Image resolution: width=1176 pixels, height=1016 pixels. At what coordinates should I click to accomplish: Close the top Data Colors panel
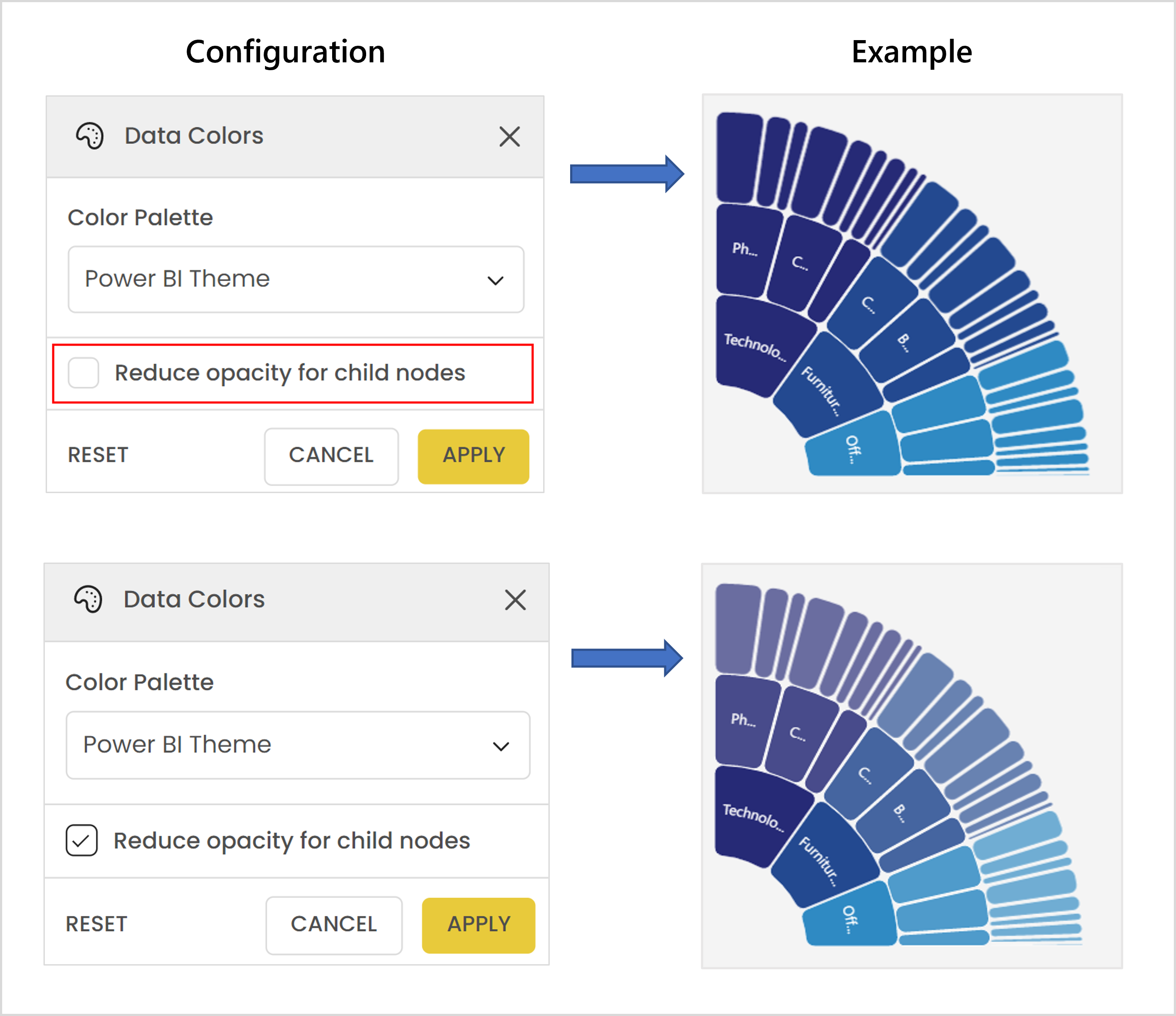509,136
